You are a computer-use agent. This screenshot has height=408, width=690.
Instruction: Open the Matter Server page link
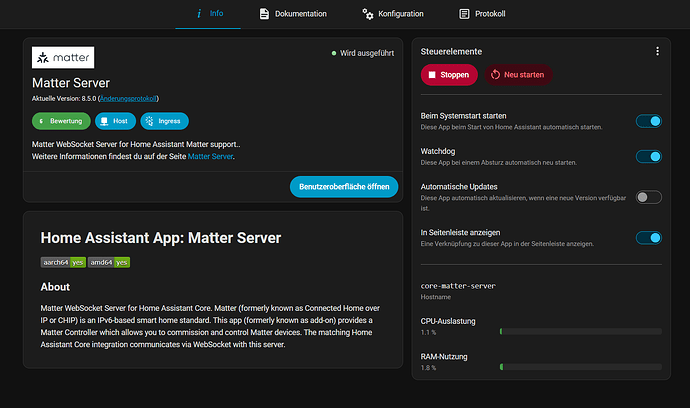[x=210, y=156]
